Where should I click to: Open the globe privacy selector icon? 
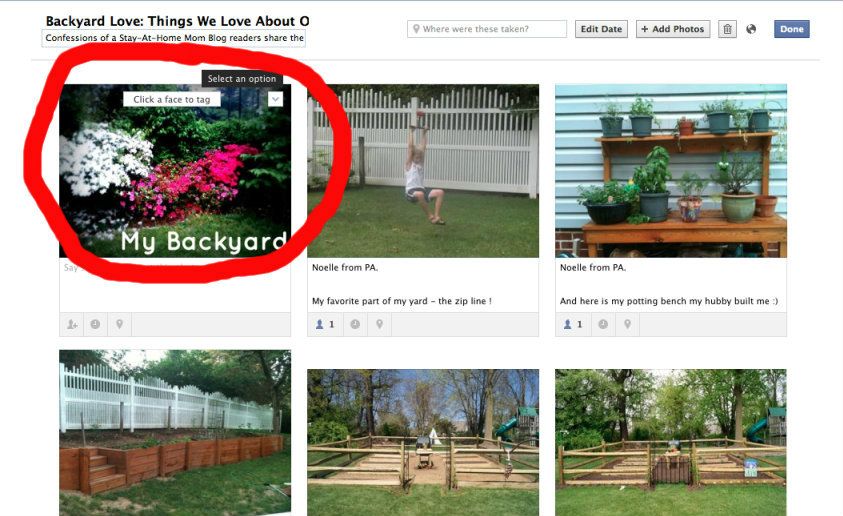pos(751,29)
